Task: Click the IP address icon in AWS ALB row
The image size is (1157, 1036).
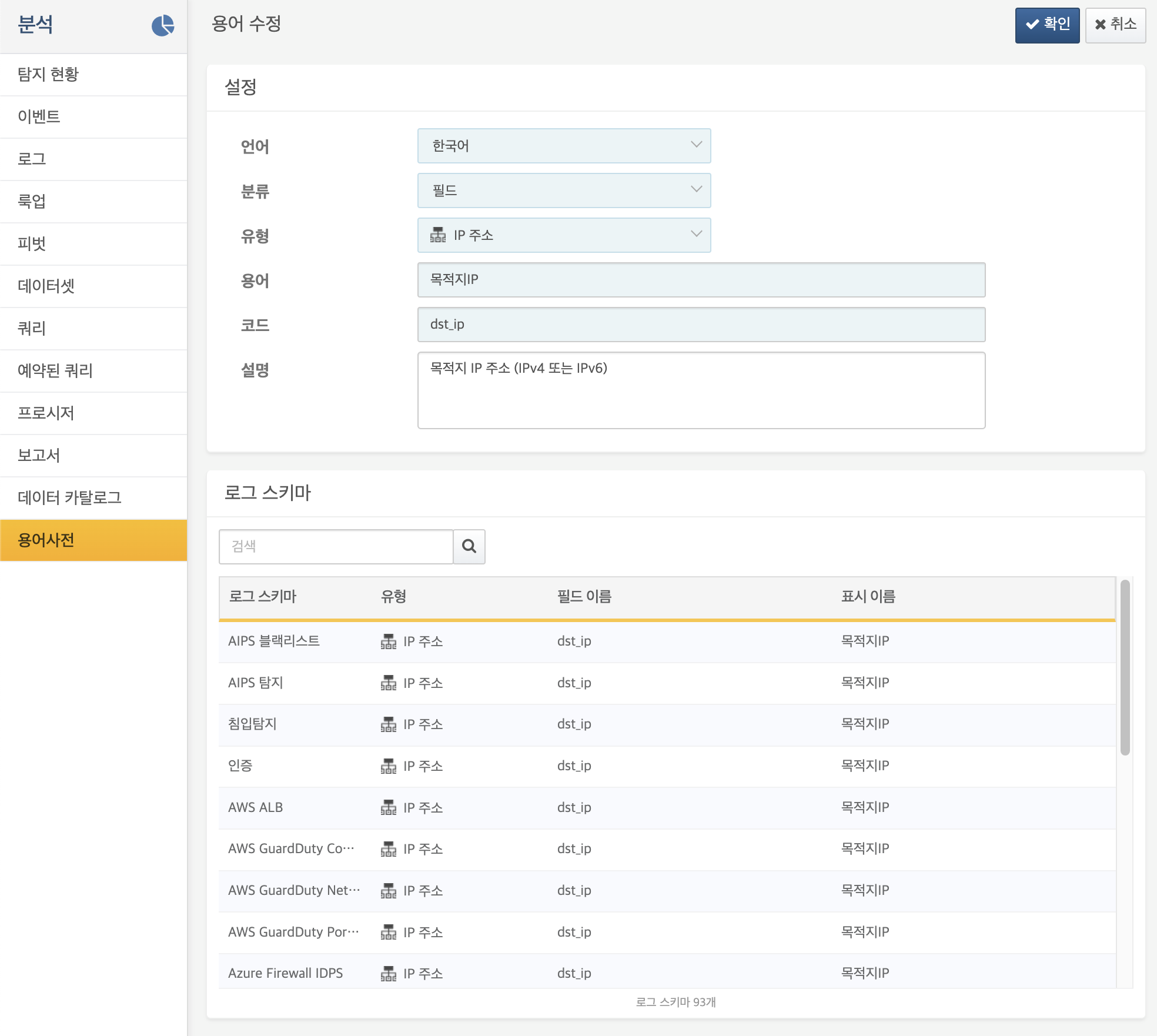Action: tap(389, 808)
